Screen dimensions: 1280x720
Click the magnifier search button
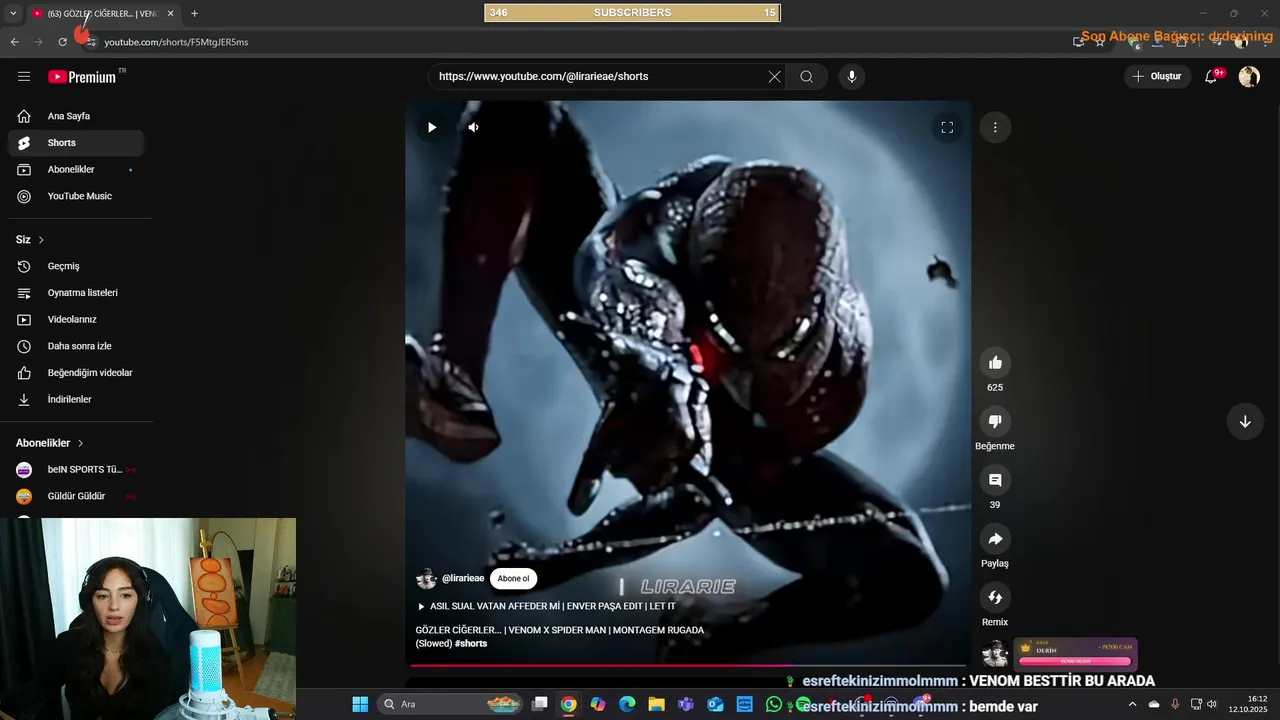point(806,77)
